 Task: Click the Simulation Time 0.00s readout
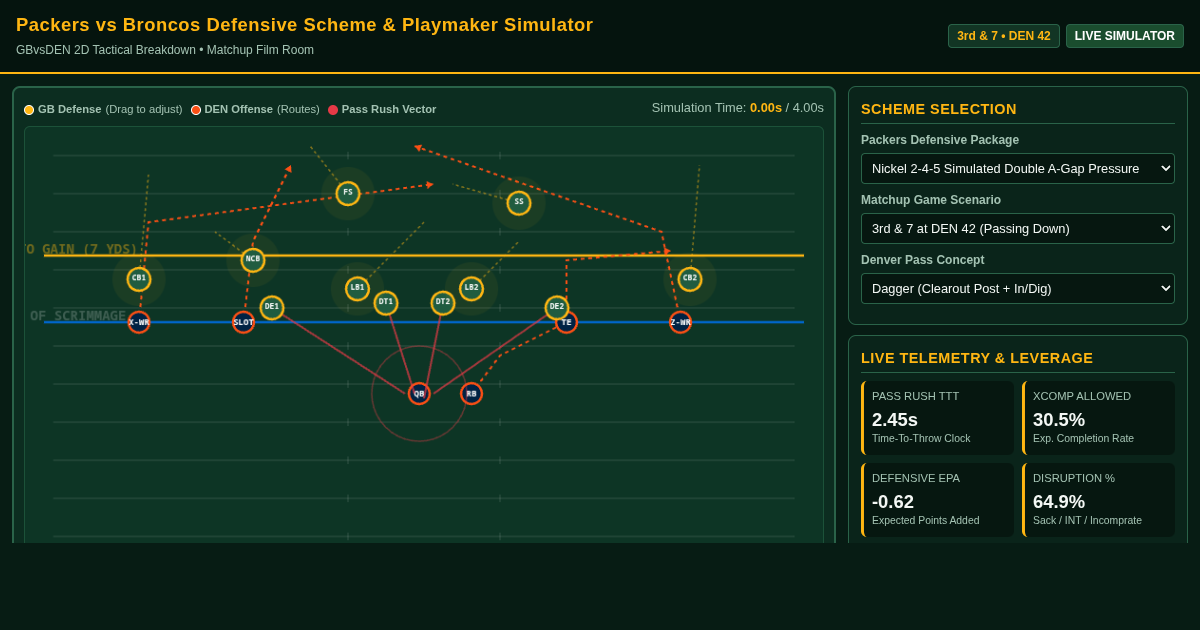click(738, 108)
